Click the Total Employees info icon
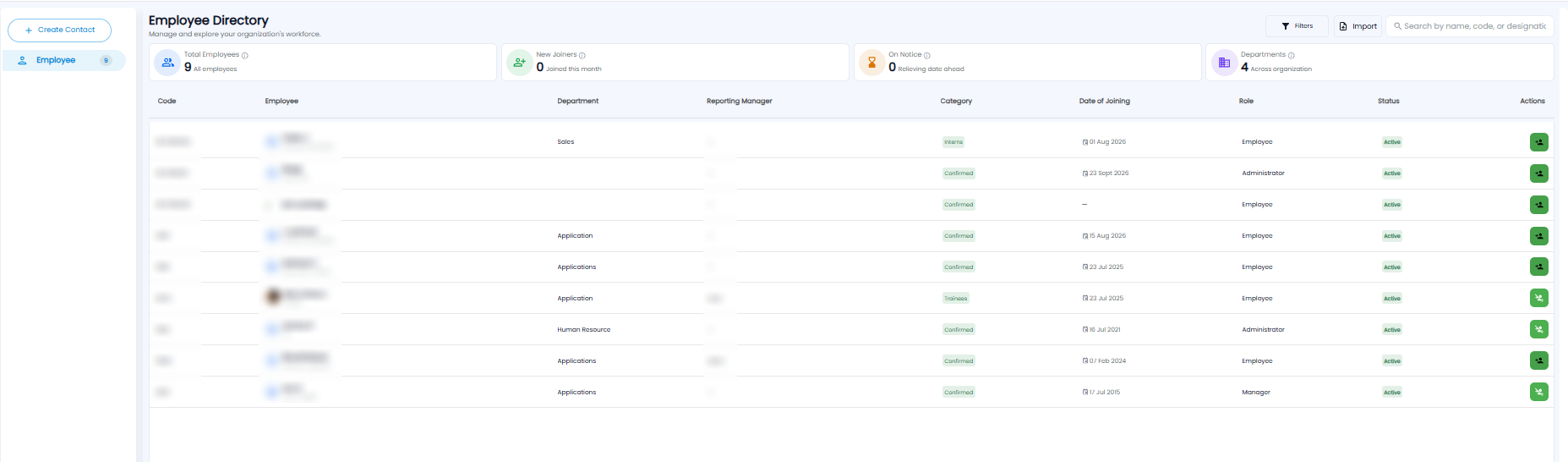 pos(245,55)
